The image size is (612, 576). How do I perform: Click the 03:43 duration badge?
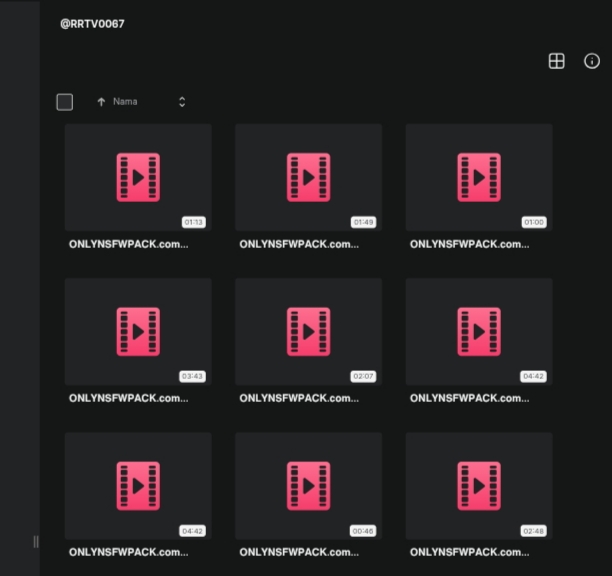click(192, 376)
